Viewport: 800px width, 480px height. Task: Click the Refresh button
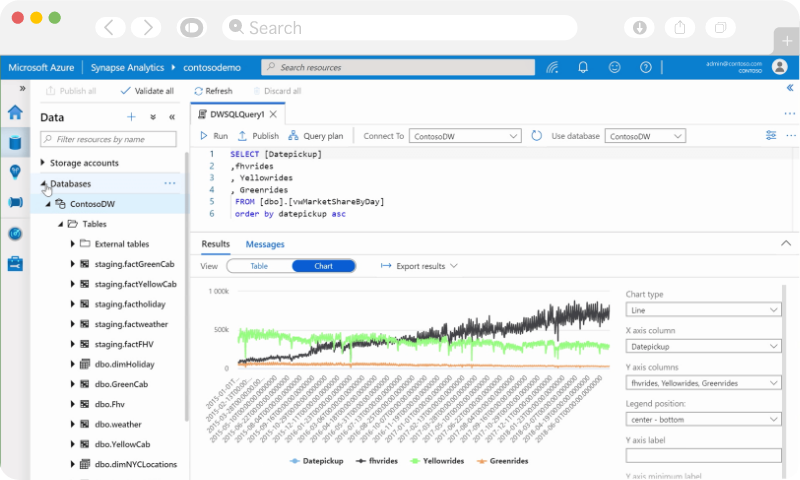(x=213, y=91)
